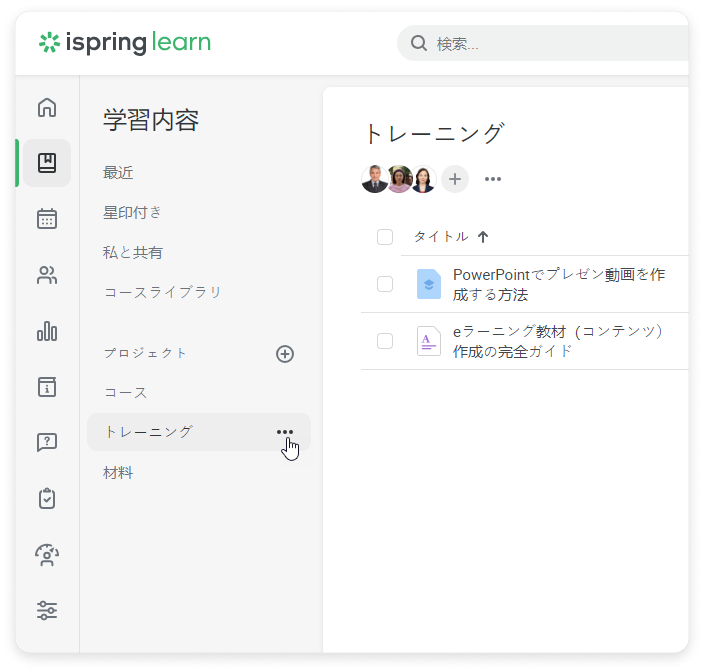Open トレーニング sidebar item's more options

tap(285, 432)
